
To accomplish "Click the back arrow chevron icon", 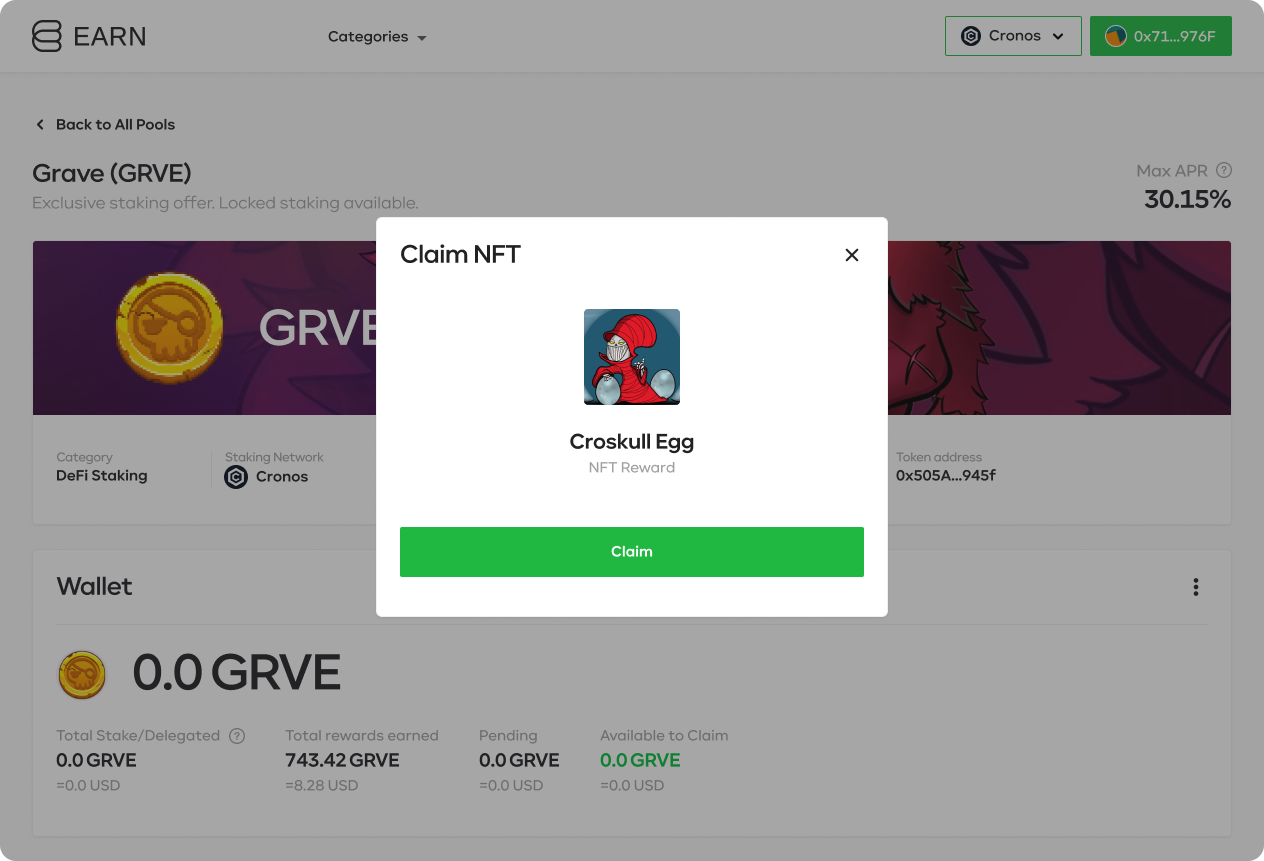I will (x=40, y=125).
